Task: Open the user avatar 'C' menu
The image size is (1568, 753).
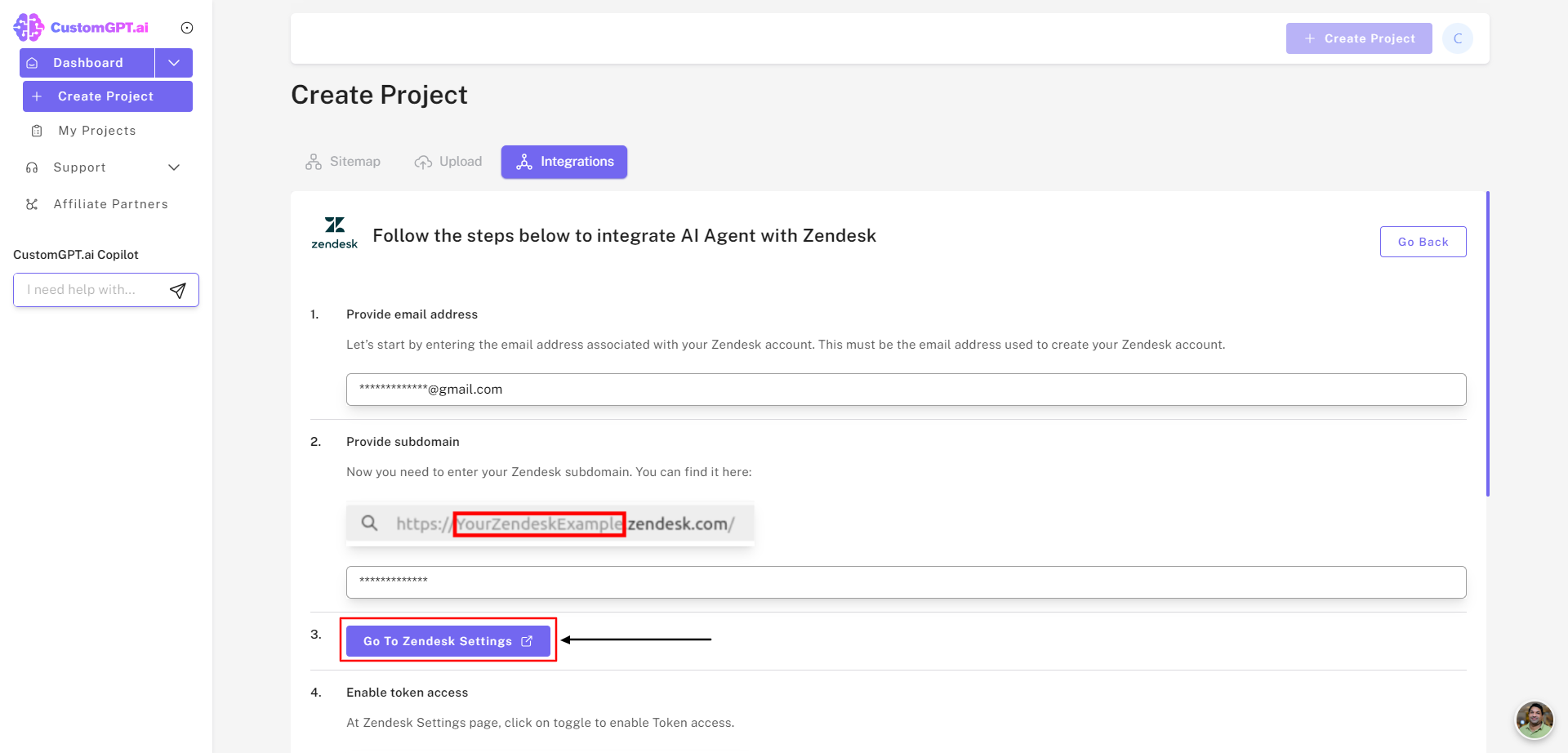Action: (x=1458, y=38)
